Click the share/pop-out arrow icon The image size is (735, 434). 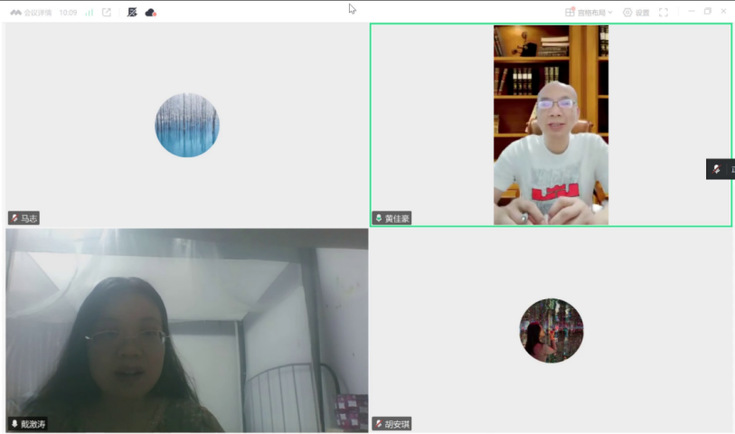coord(107,13)
